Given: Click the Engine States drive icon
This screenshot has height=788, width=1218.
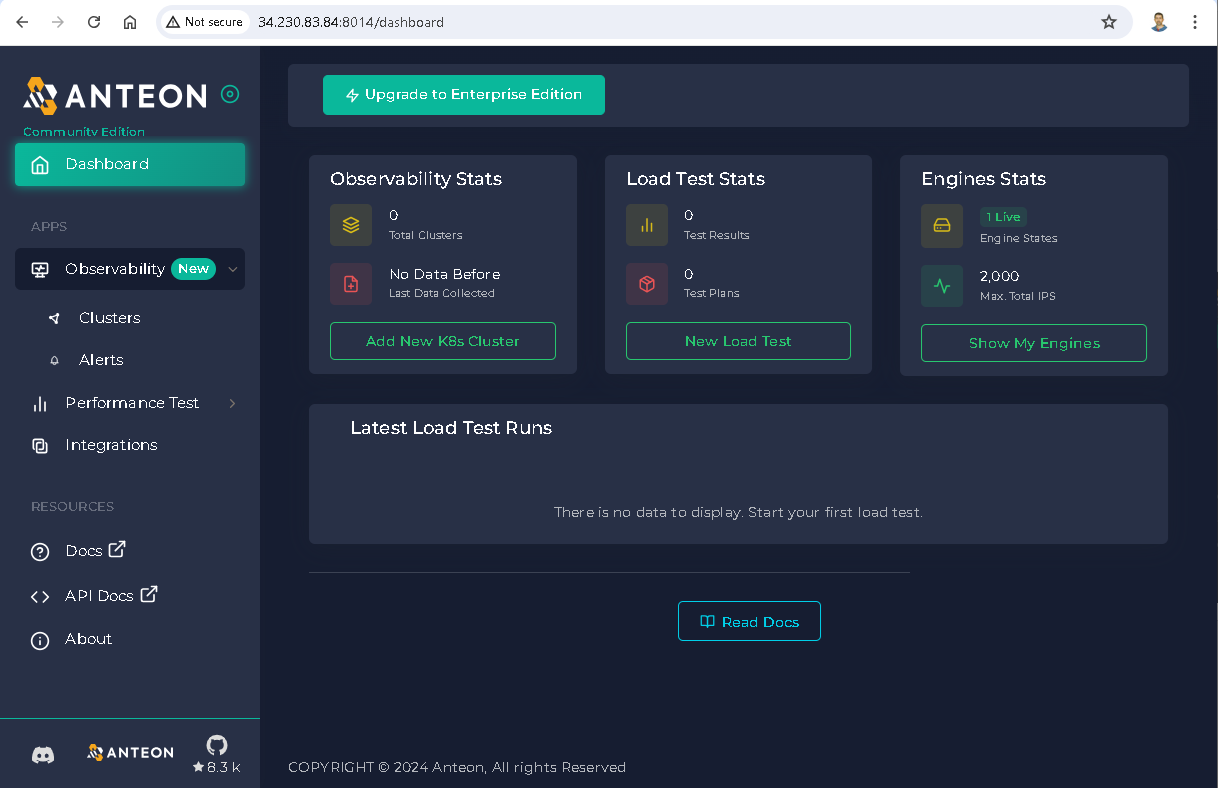Looking at the screenshot, I should [x=942, y=225].
